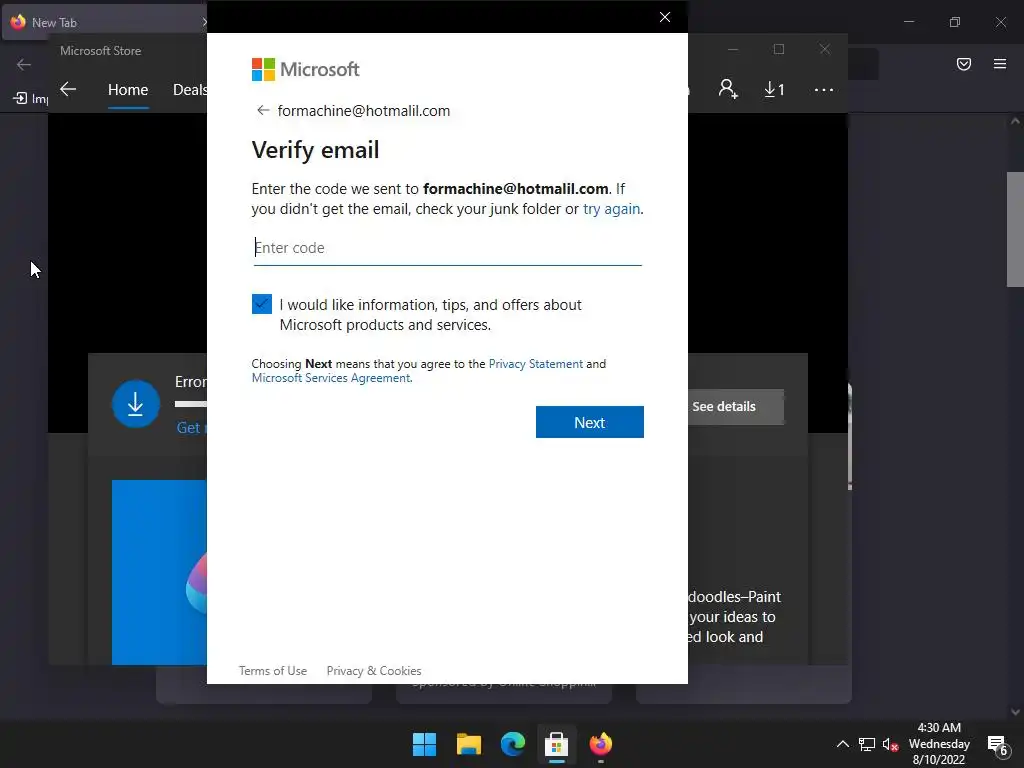The image size is (1024, 768).
Task: Click the try again link
Action: point(611,209)
